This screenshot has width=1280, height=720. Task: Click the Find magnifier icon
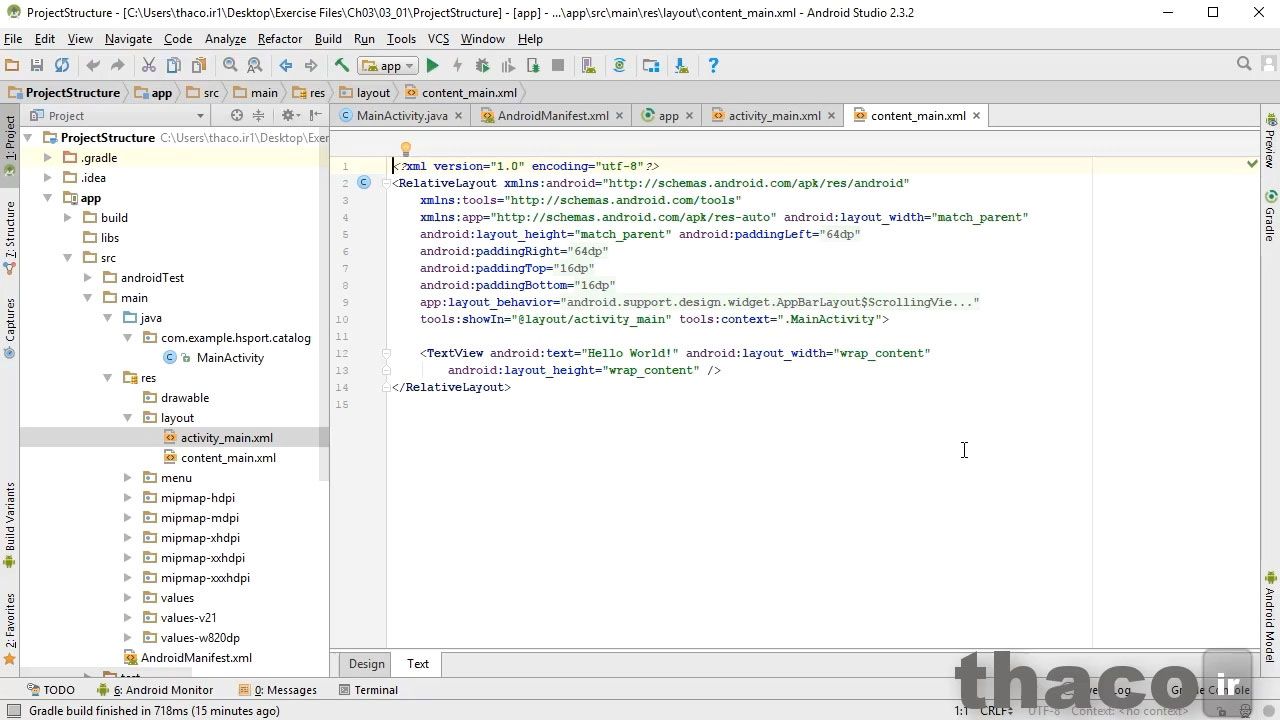pyautogui.click(x=230, y=65)
